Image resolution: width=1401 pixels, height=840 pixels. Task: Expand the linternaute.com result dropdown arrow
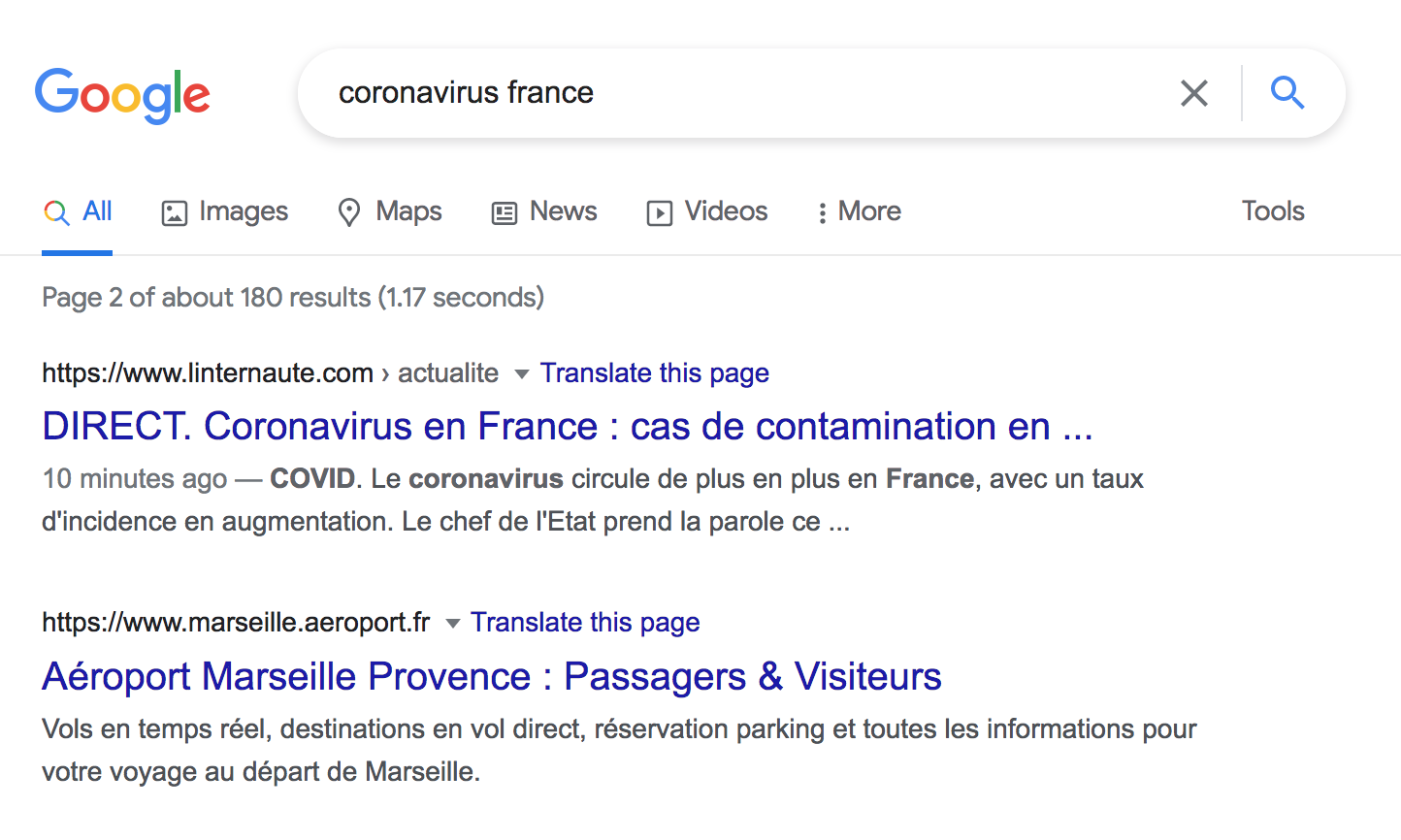[521, 374]
